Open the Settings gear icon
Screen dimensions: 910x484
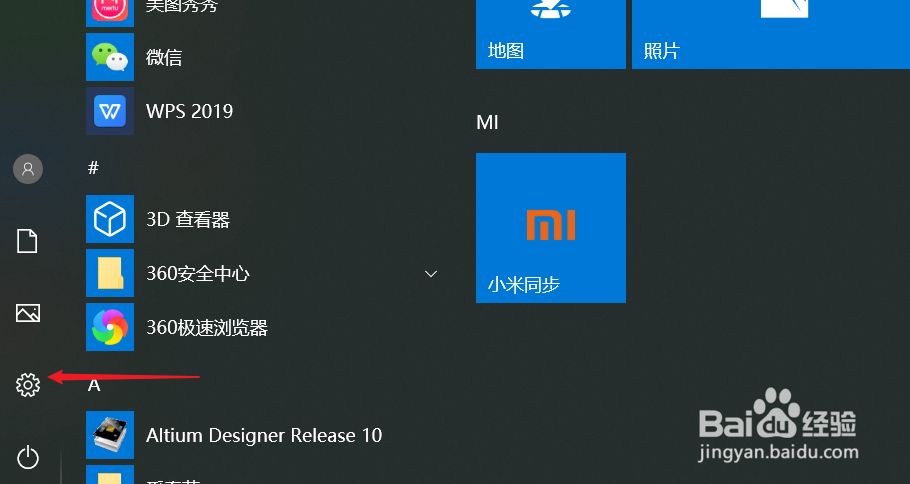tap(28, 385)
